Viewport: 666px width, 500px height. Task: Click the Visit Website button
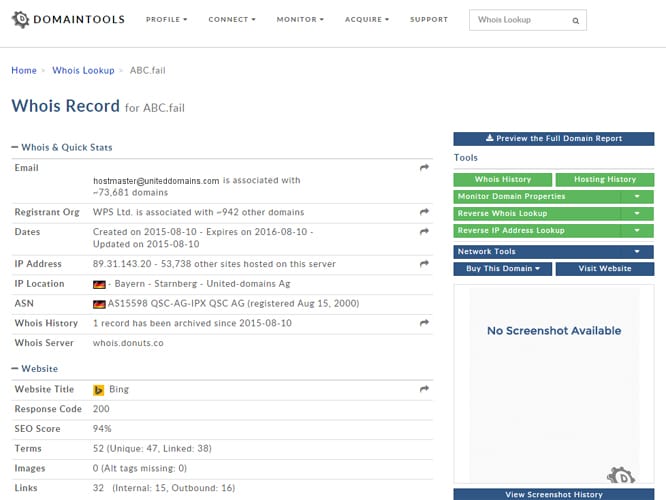[x=605, y=269]
